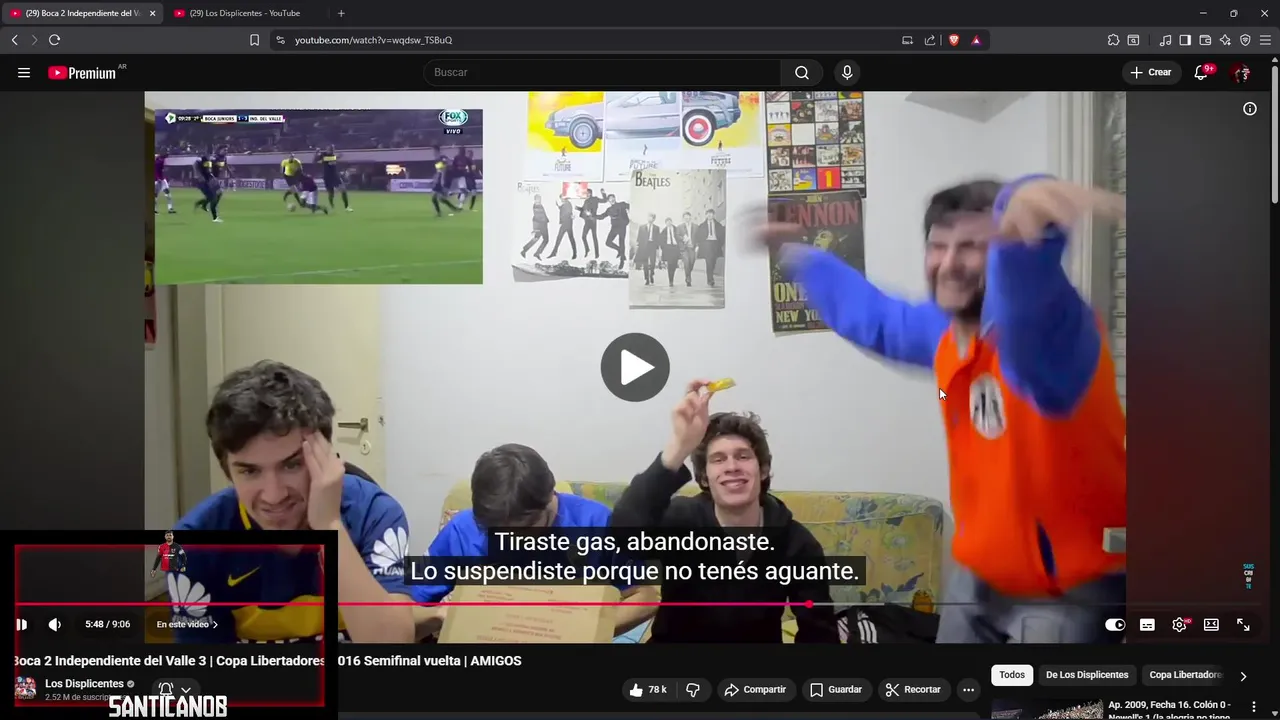Mute the video volume speaker
Screen dimensions: 1280x720
(55, 625)
